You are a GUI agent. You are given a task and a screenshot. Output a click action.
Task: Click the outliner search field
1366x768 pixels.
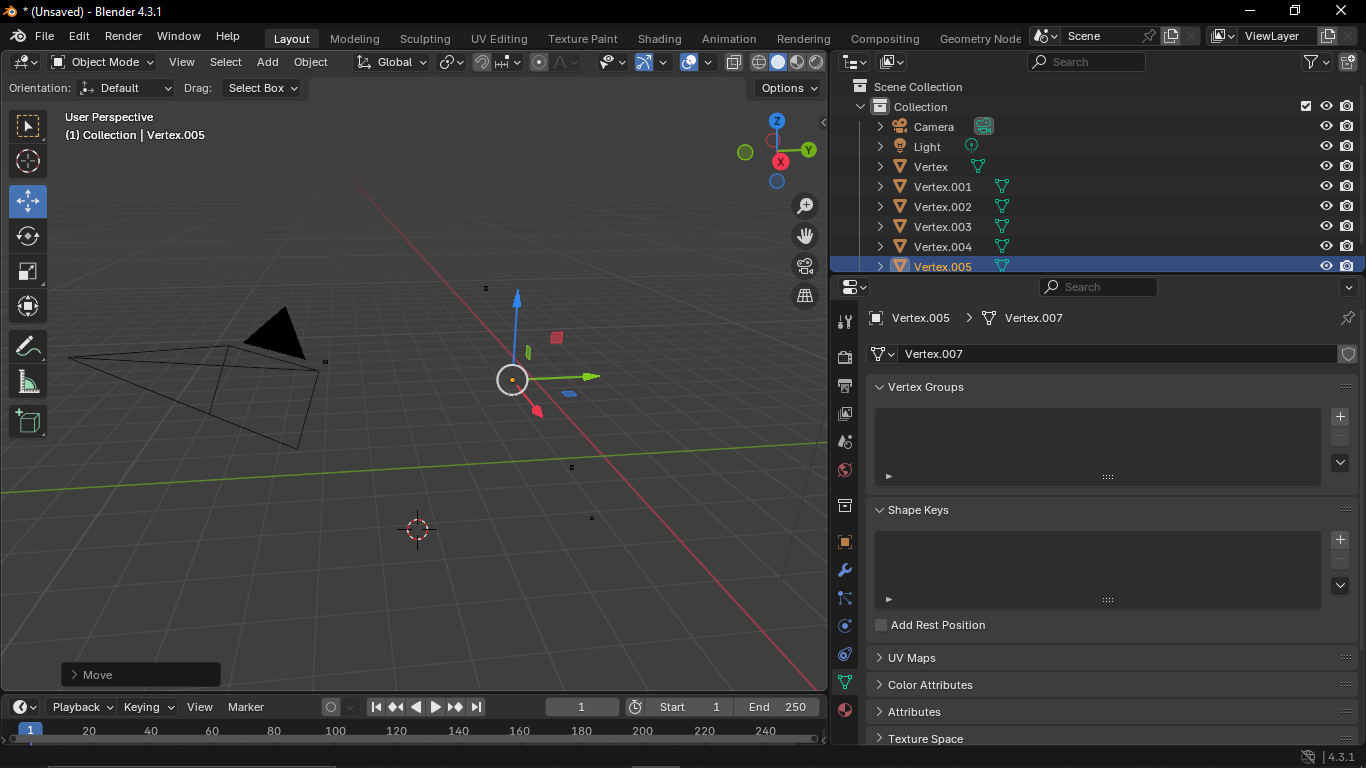pyautogui.click(x=1086, y=62)
